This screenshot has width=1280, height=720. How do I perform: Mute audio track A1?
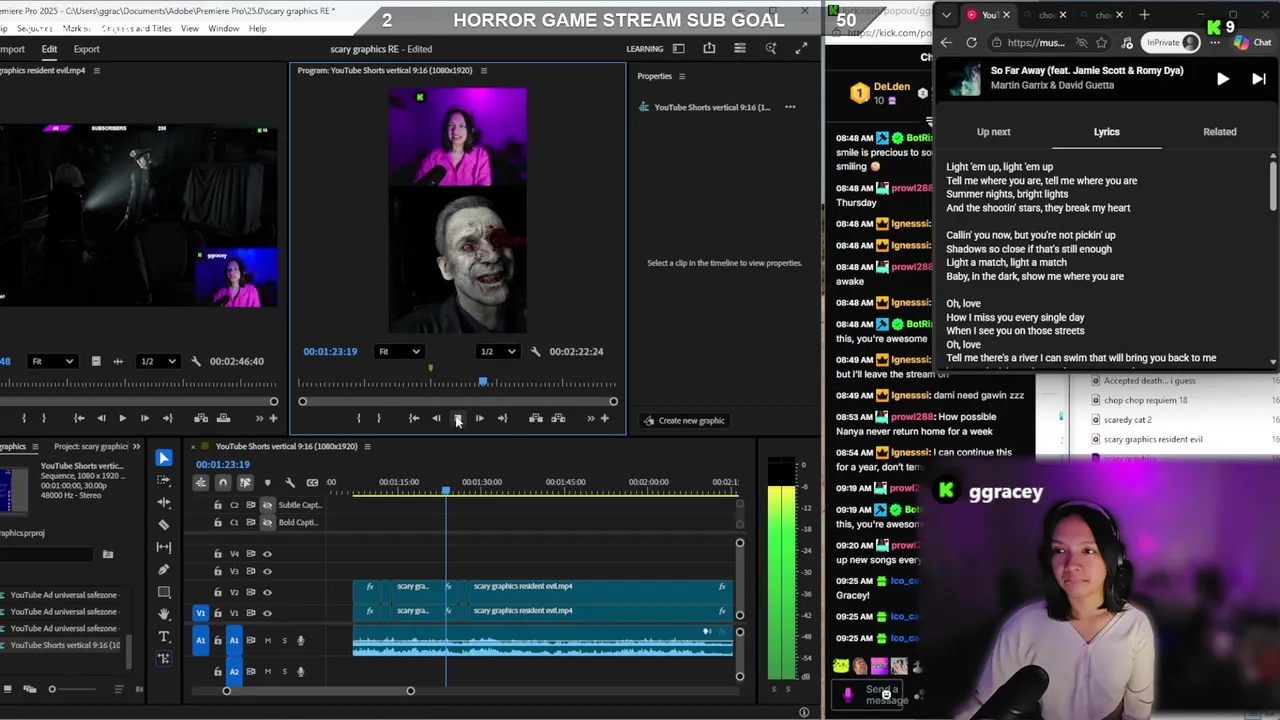pyautogui.click(x=267, y=641)
